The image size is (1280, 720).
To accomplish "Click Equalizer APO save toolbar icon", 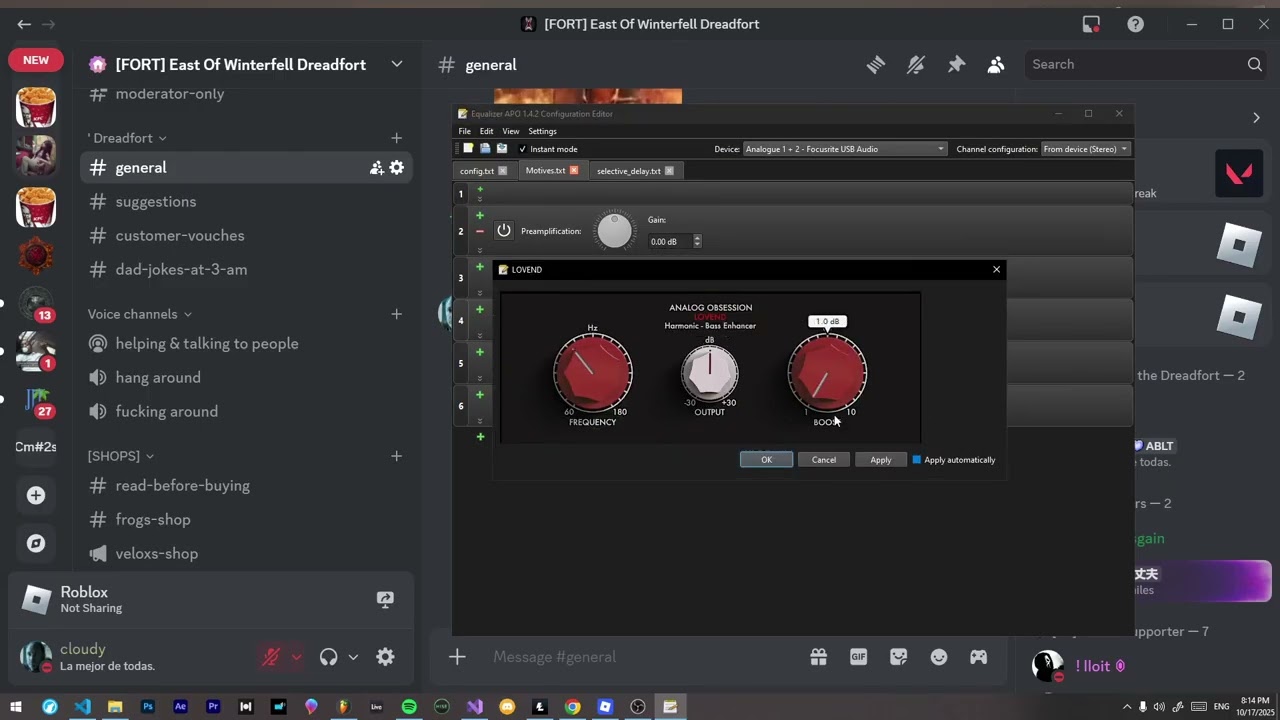I will [502, 149].
